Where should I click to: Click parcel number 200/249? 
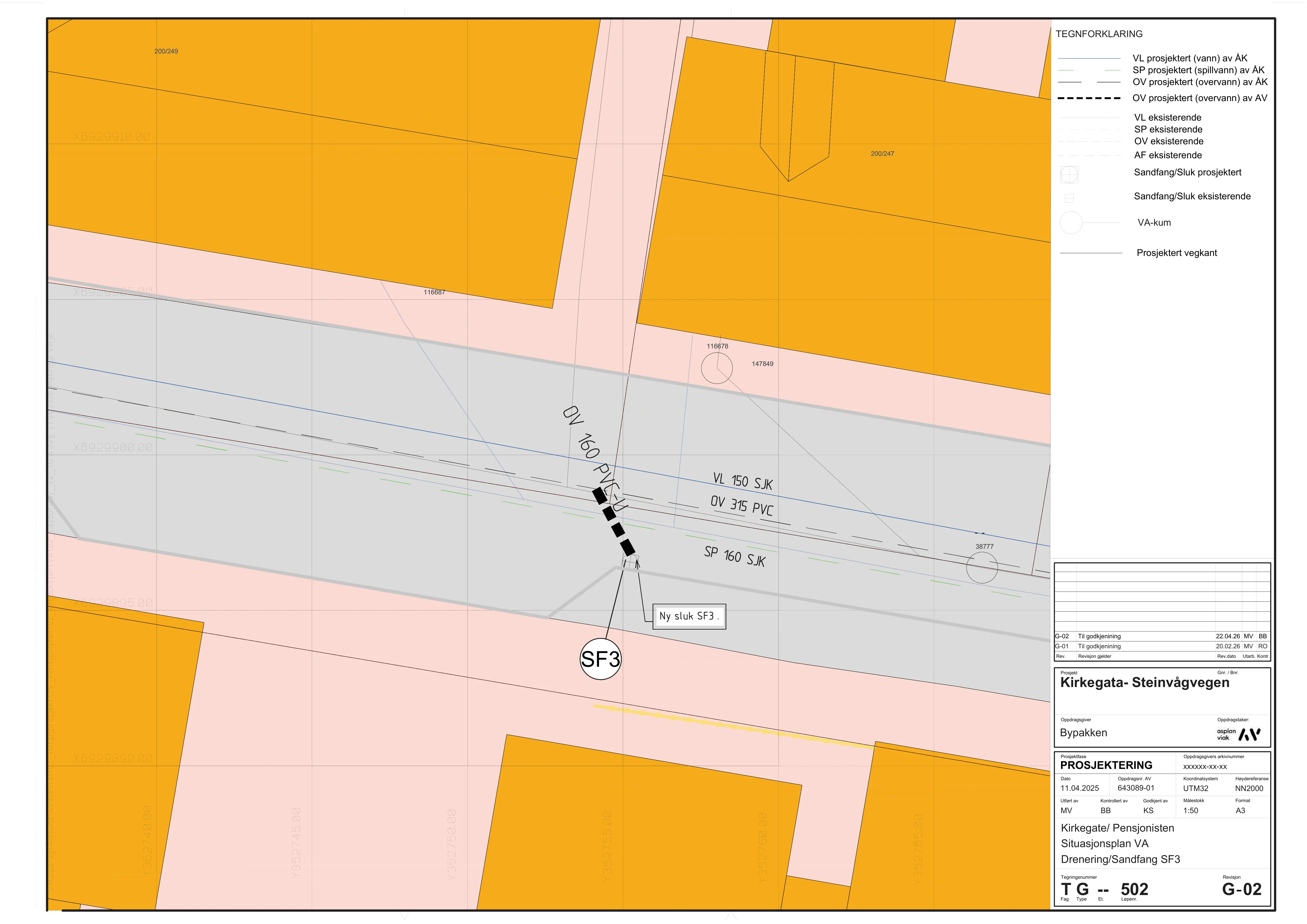pyautogui.click(x=166, y=51)
